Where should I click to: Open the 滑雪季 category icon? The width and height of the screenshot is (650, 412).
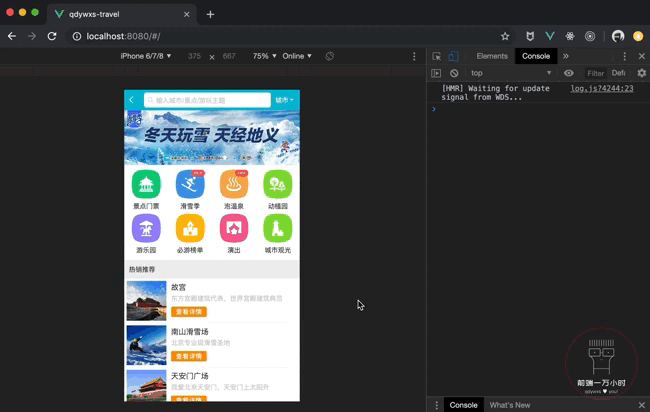pyautogui.click(x=190, y=184)
